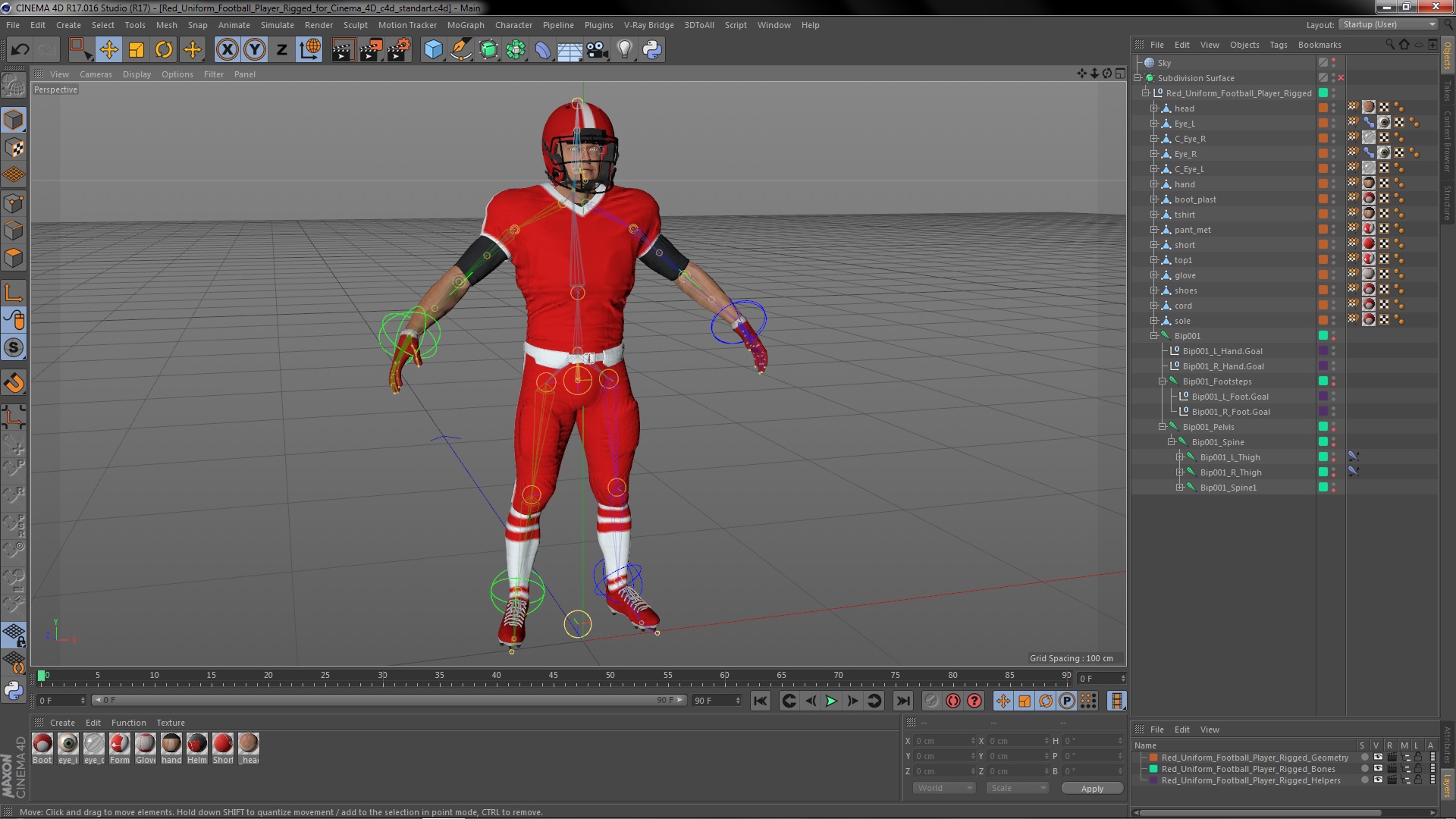1456x819 pixels.
Task: Expand Bip001_Spine1 node
Action: tap(1180, 487)
